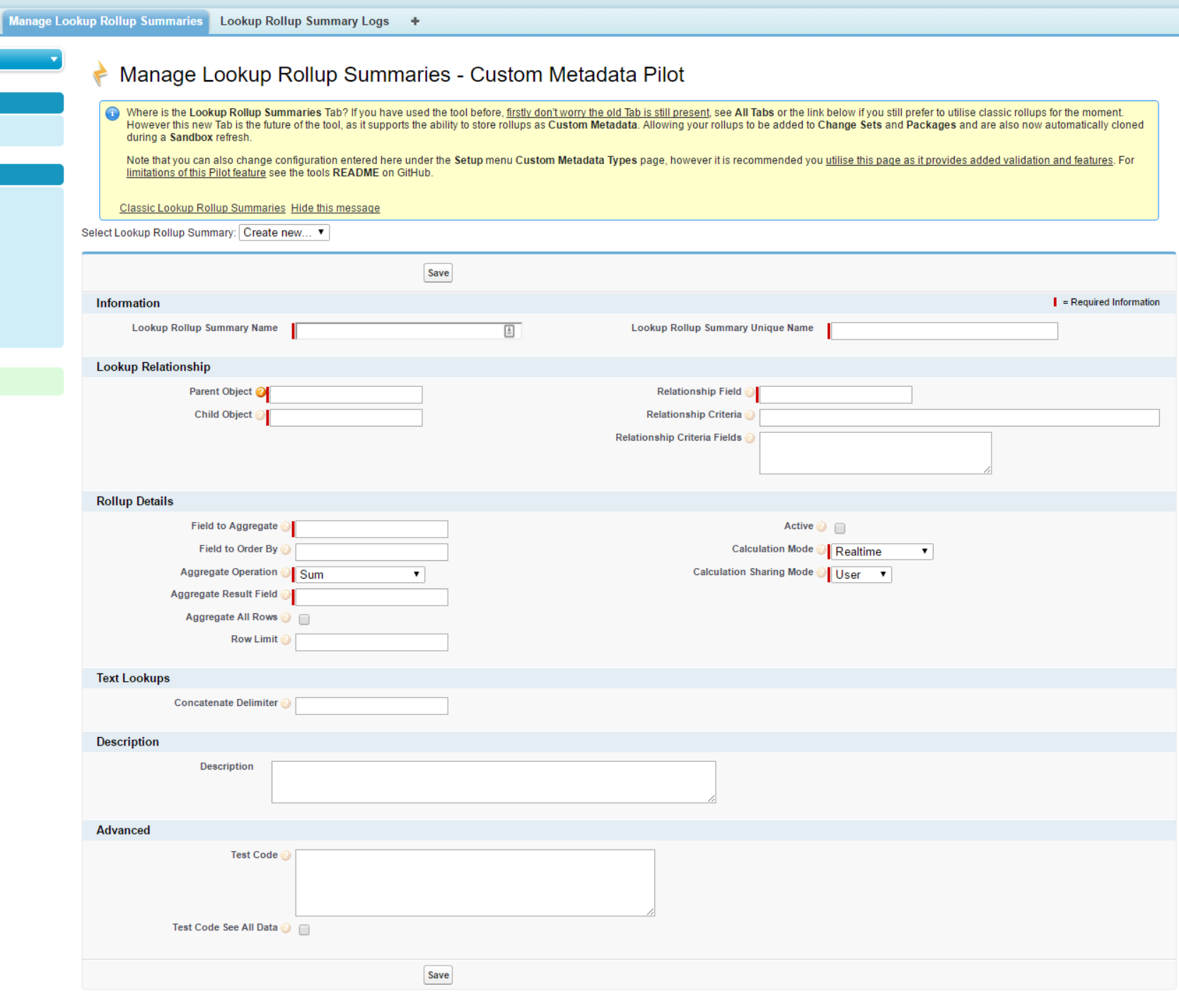1179x1008 pixels.
Task: Click into the Relationship Criteria input
Action: click(x=960, y=417)
